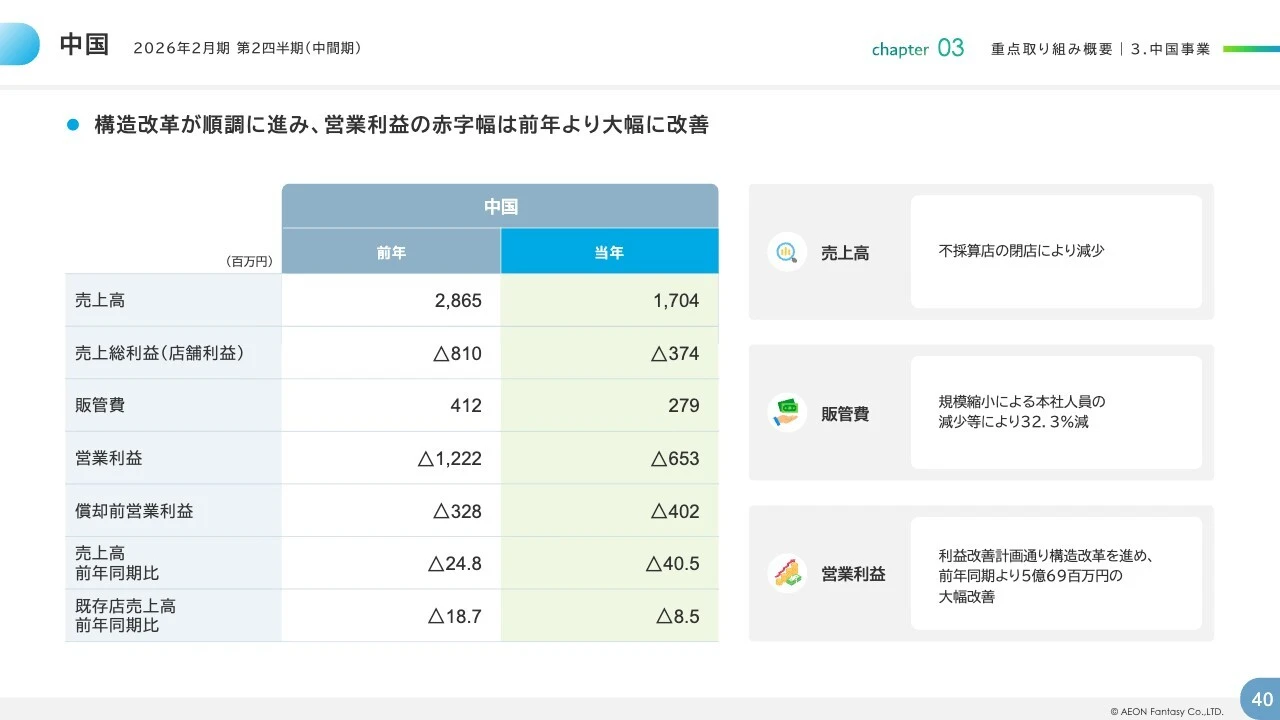Select the blue bullet icon before the headline

(71, 124)
